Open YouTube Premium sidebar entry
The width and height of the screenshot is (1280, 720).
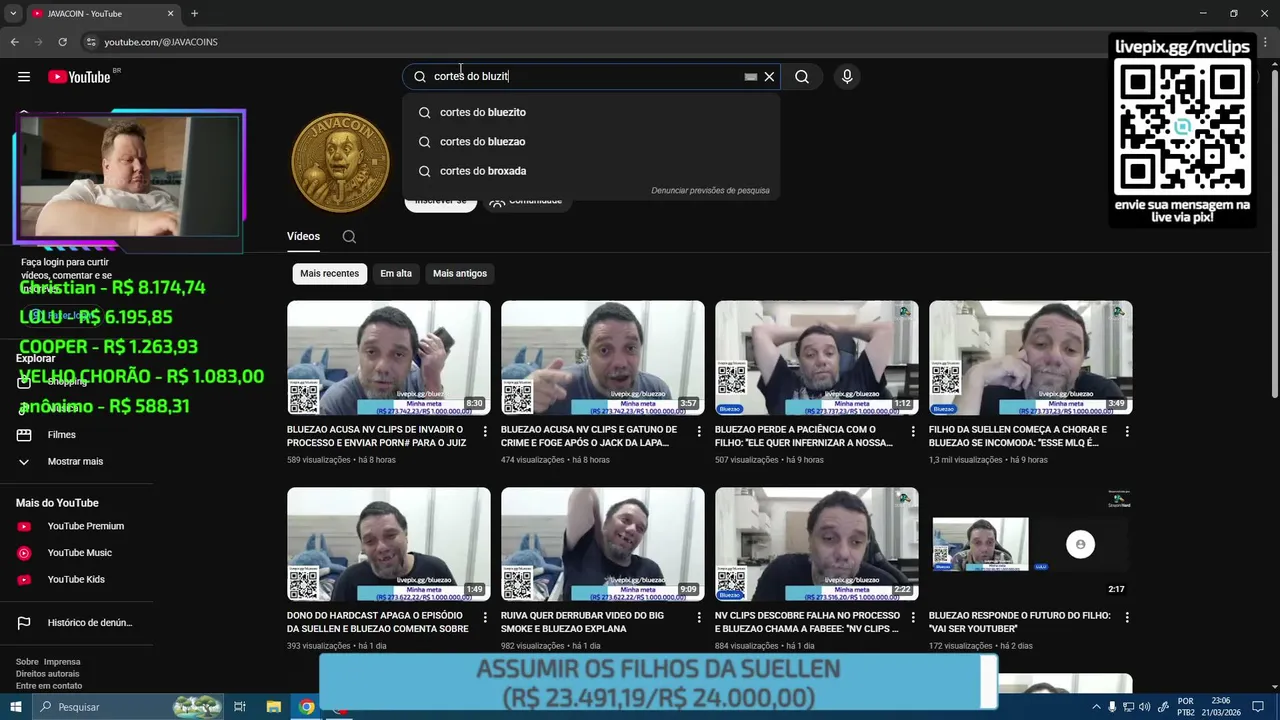[86, 526]
